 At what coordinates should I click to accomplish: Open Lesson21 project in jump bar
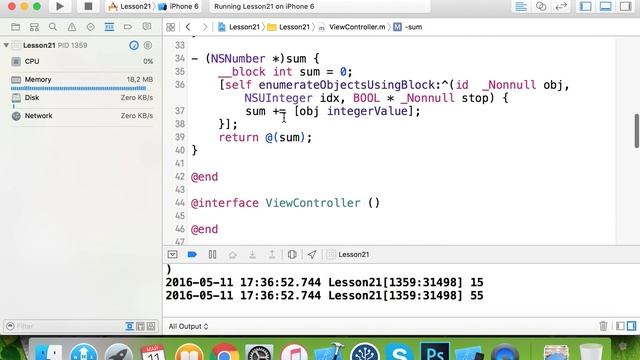pos(239,27)
